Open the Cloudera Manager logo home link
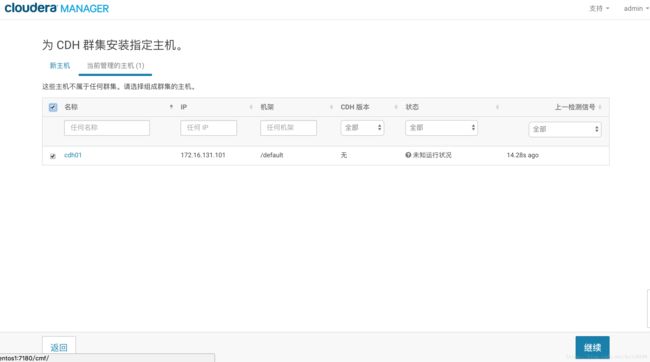 [57, 8]
